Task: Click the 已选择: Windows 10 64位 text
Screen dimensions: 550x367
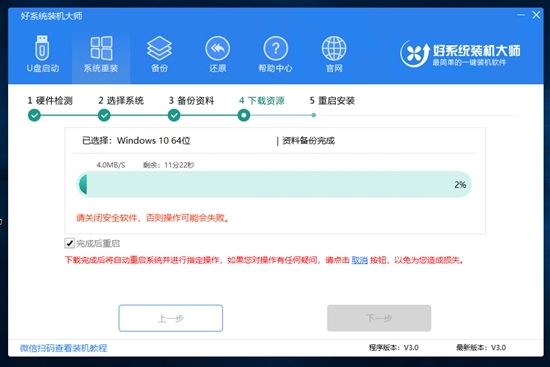Action: pyautogui.click(x=136, y=141)
